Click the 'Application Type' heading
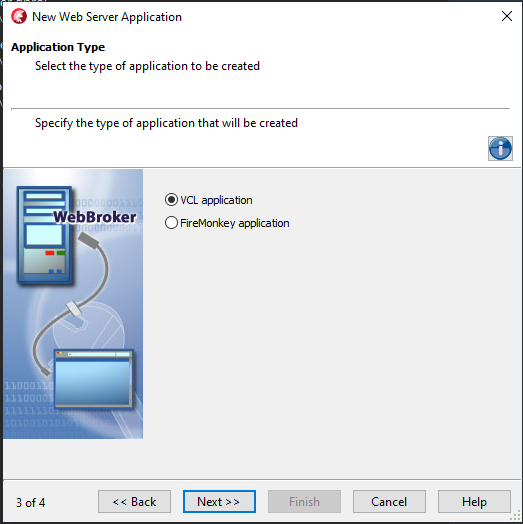 58,47
